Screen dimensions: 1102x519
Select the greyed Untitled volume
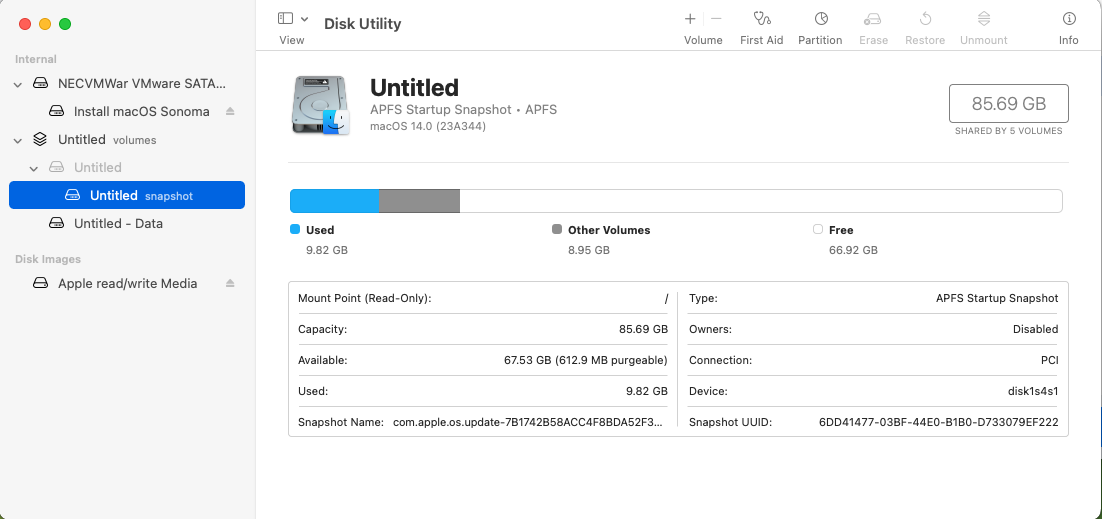pos(127,167)
